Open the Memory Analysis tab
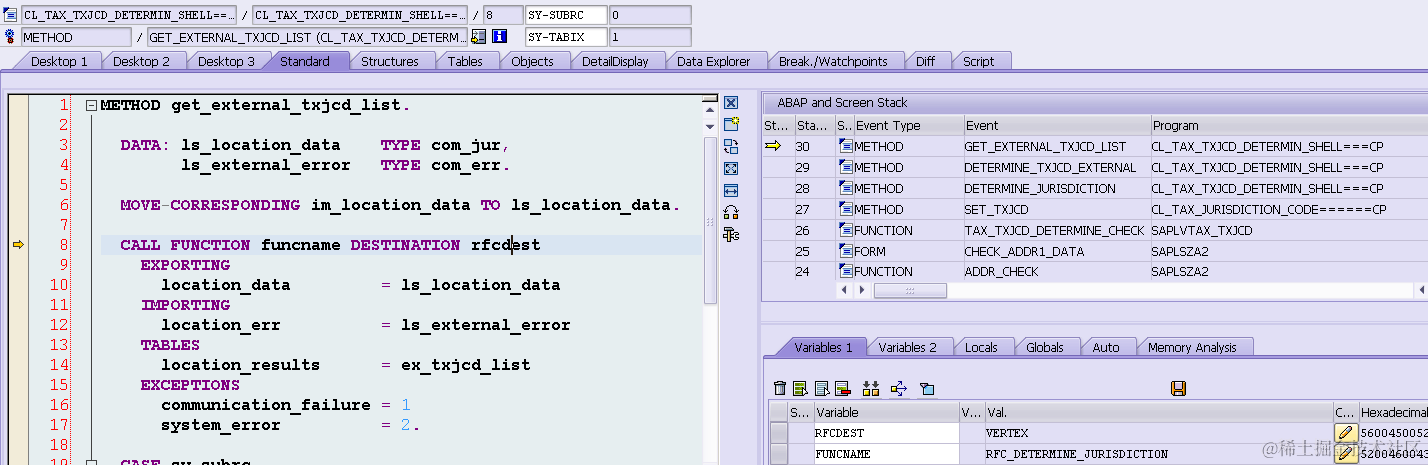The image size is (1428, 465). (1192, 347)
